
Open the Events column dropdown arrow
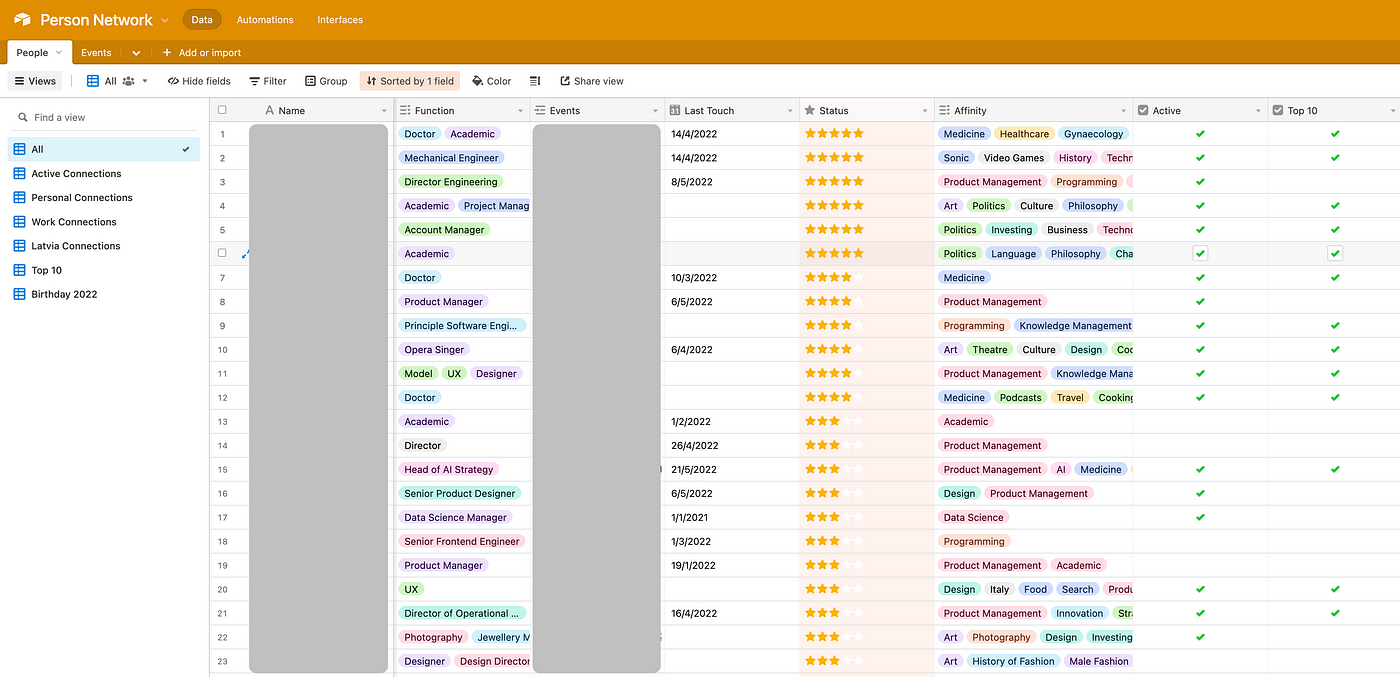(655, 111)
